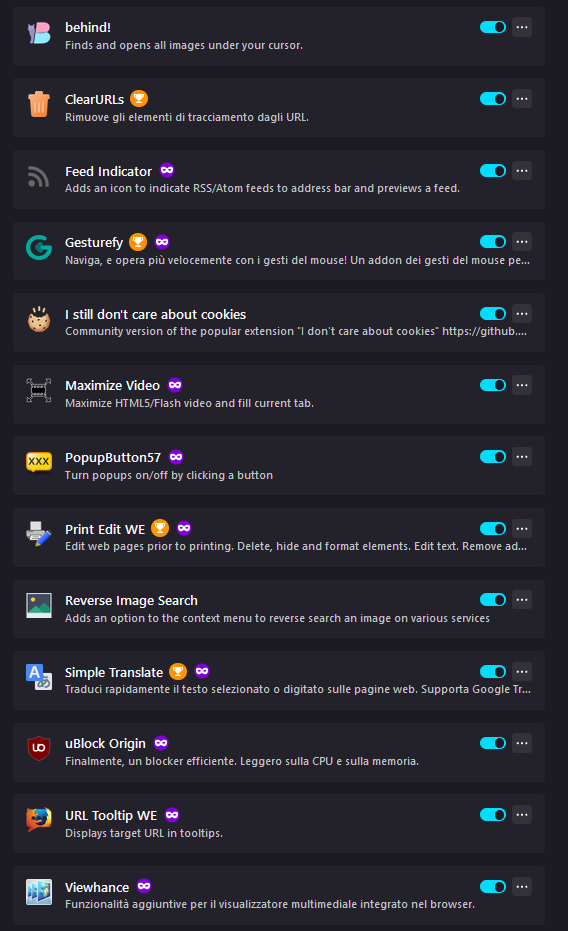The height and width of the screenshot is (931, 568).
Task: Open the three-dot menu for URL Tooltip WE
Action: pos(522,815)
